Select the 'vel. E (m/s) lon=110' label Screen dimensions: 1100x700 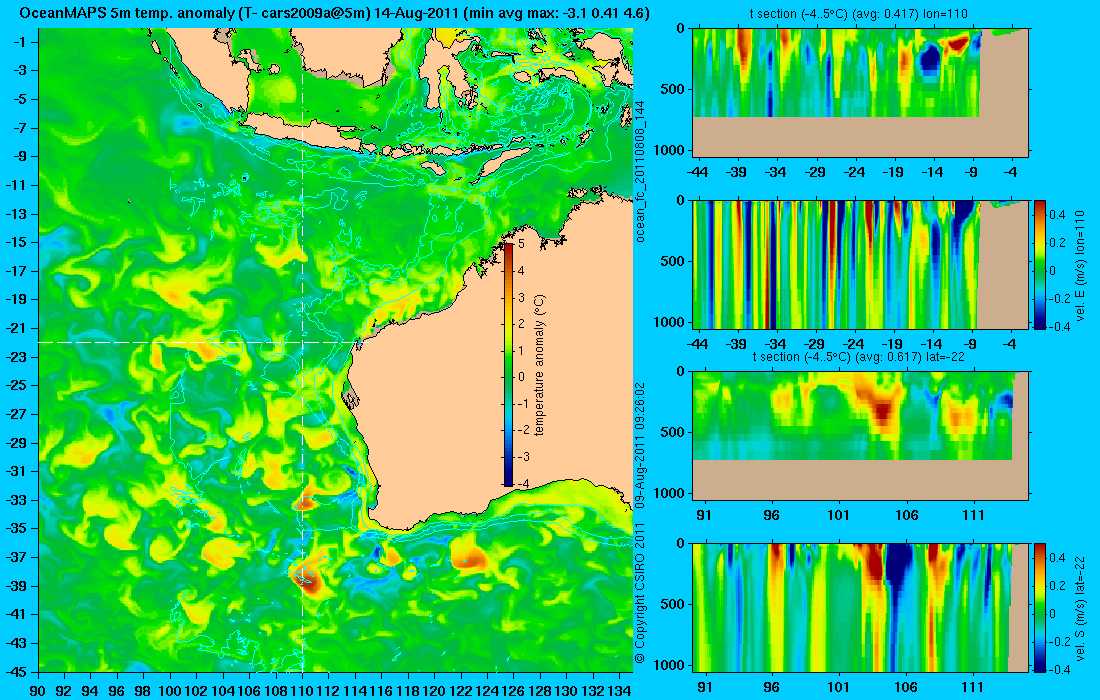[1080, 265]
